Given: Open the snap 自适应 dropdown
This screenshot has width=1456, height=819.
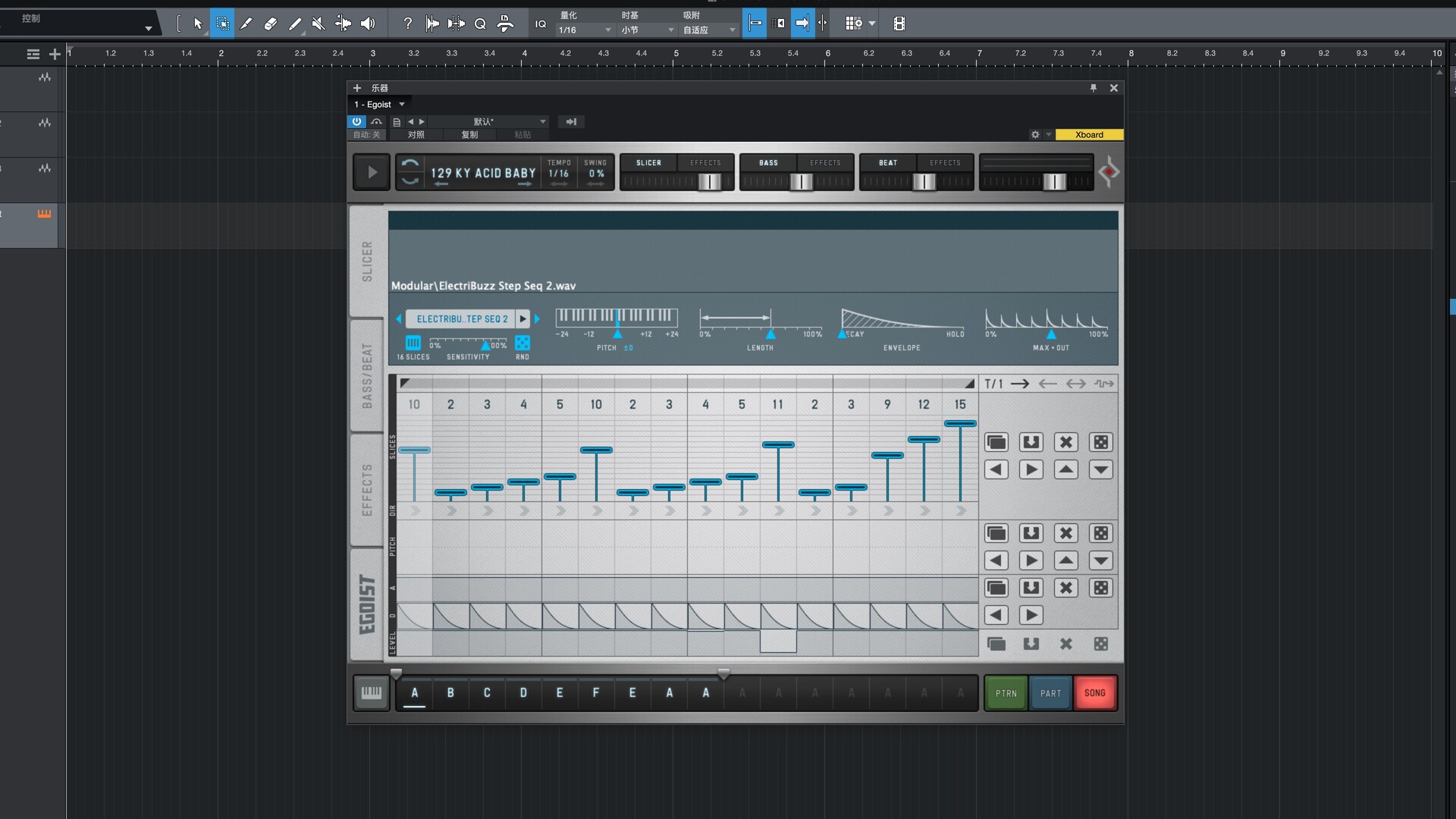Looking at the screenshot, I should tap(709, 30).
